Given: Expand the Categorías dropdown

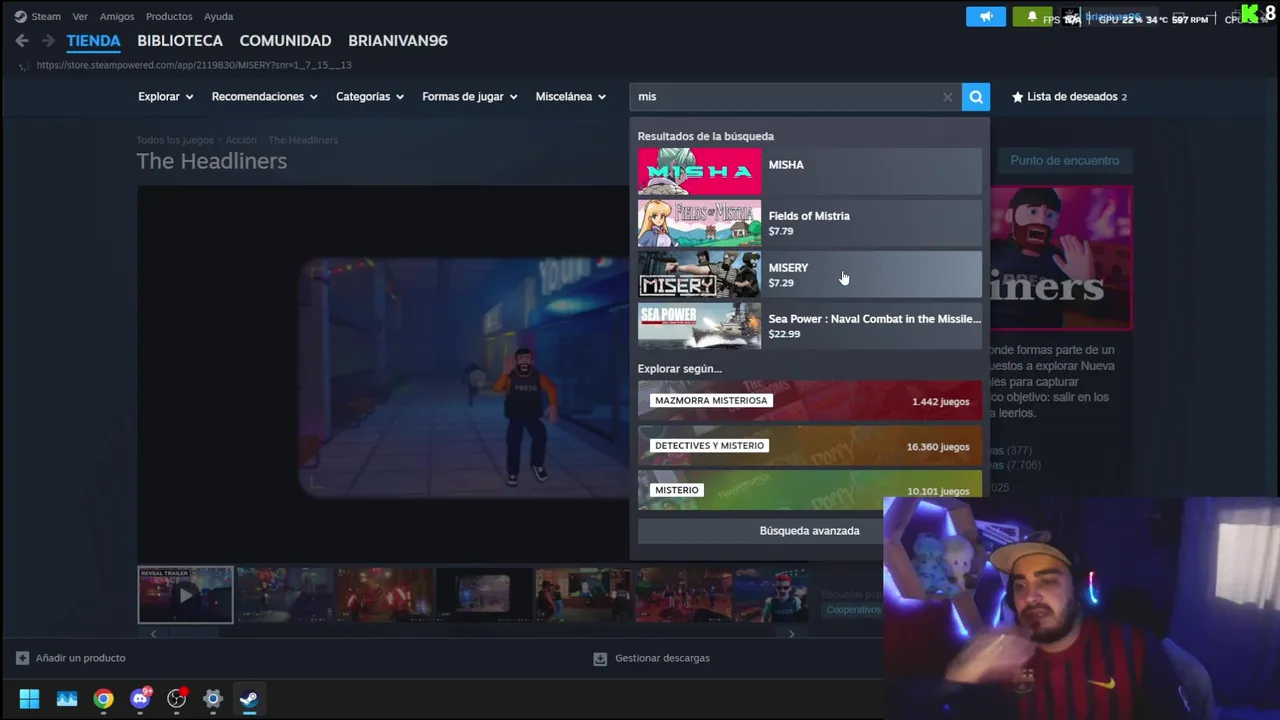Looking at the screenshot, I should [x=370, y=97].
